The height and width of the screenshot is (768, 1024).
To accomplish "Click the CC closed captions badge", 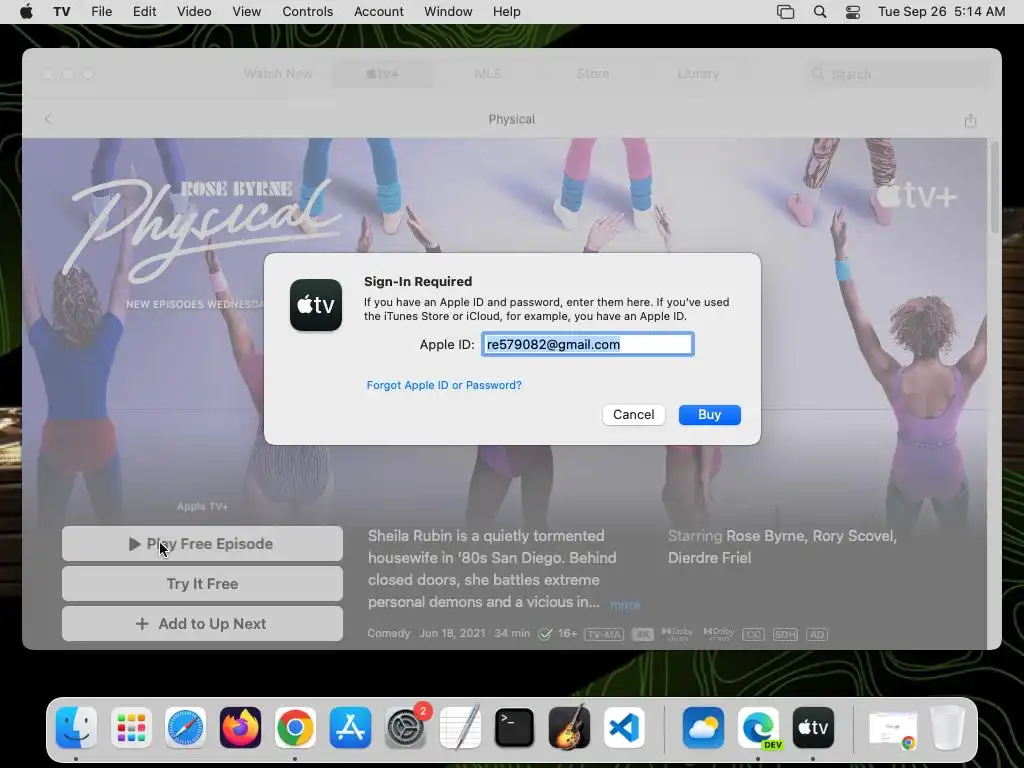I will tap(753, 634).
